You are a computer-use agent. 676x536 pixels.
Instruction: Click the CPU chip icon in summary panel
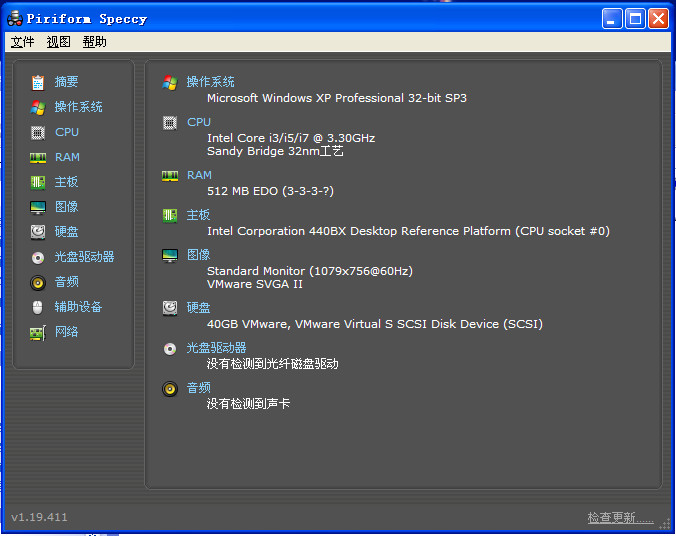(x=170, y=123)
